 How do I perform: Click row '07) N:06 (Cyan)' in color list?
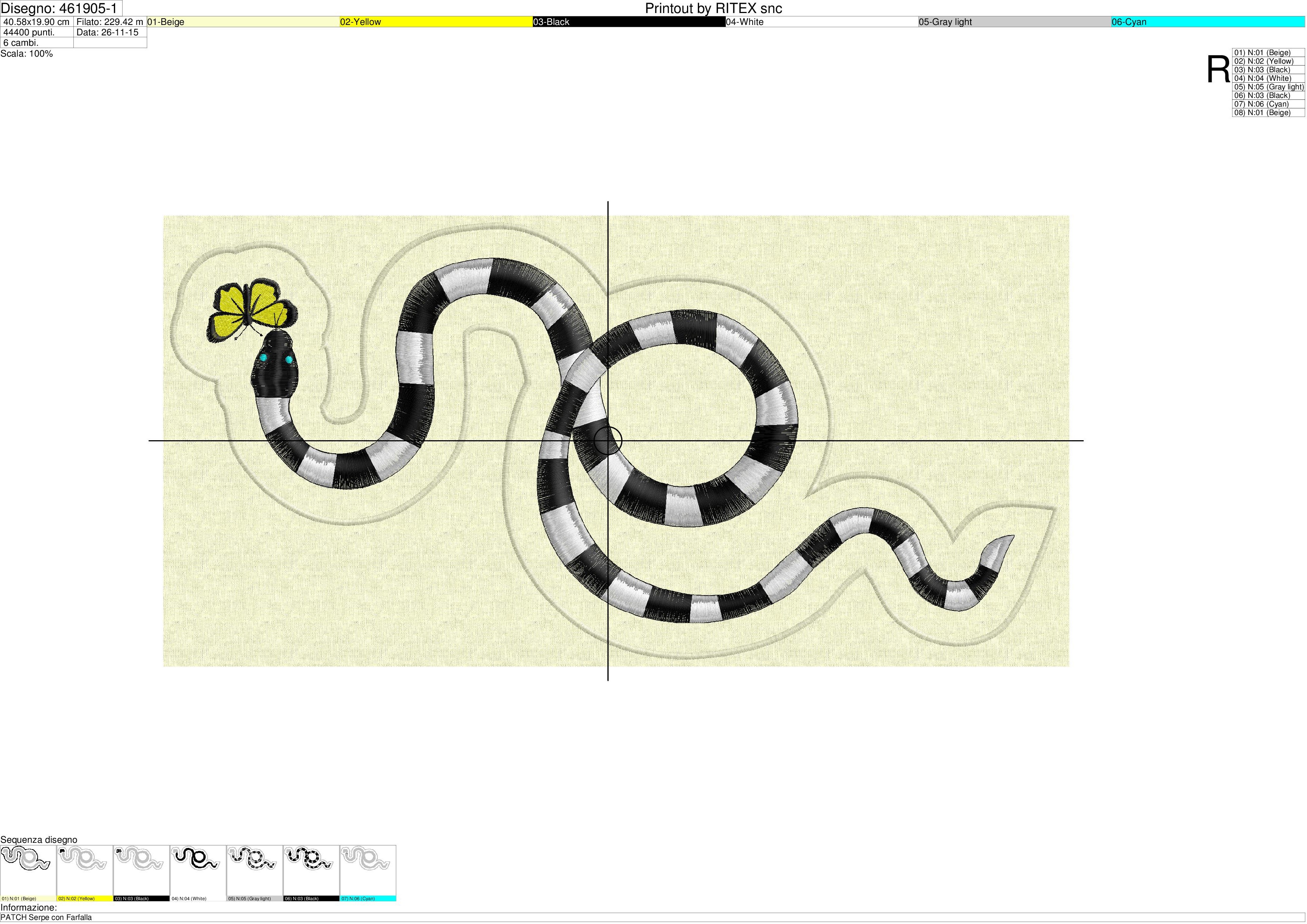tap(1269, 104)
